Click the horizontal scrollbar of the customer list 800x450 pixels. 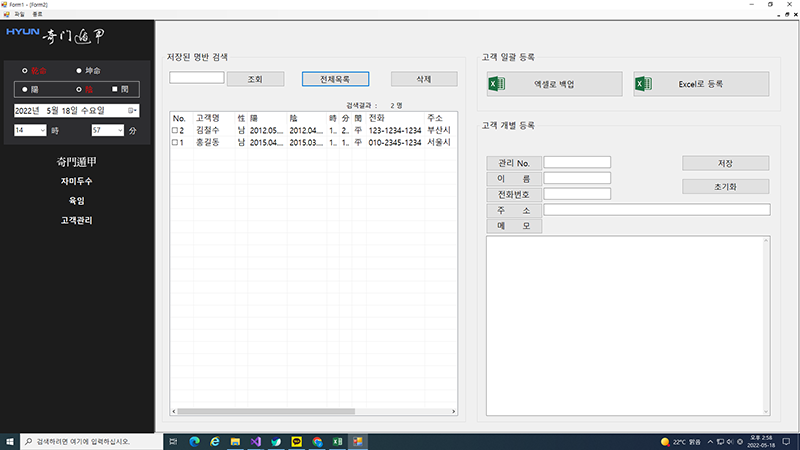(266, 411)
